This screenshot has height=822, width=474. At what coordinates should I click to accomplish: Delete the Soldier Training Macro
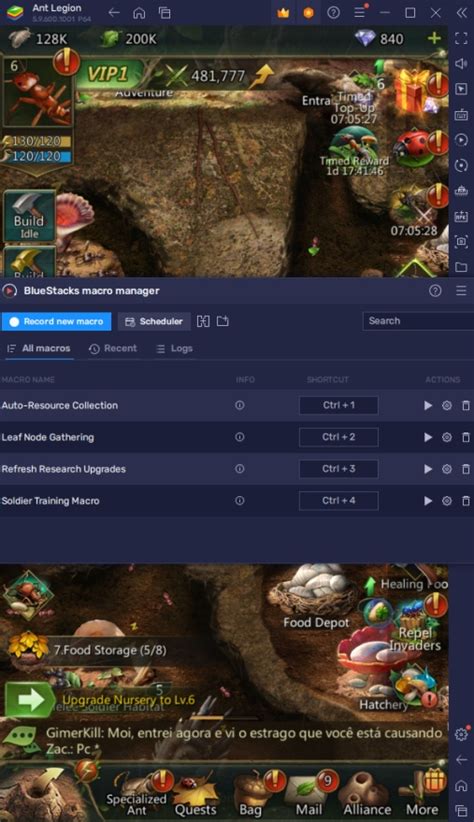tap(466, 501)
